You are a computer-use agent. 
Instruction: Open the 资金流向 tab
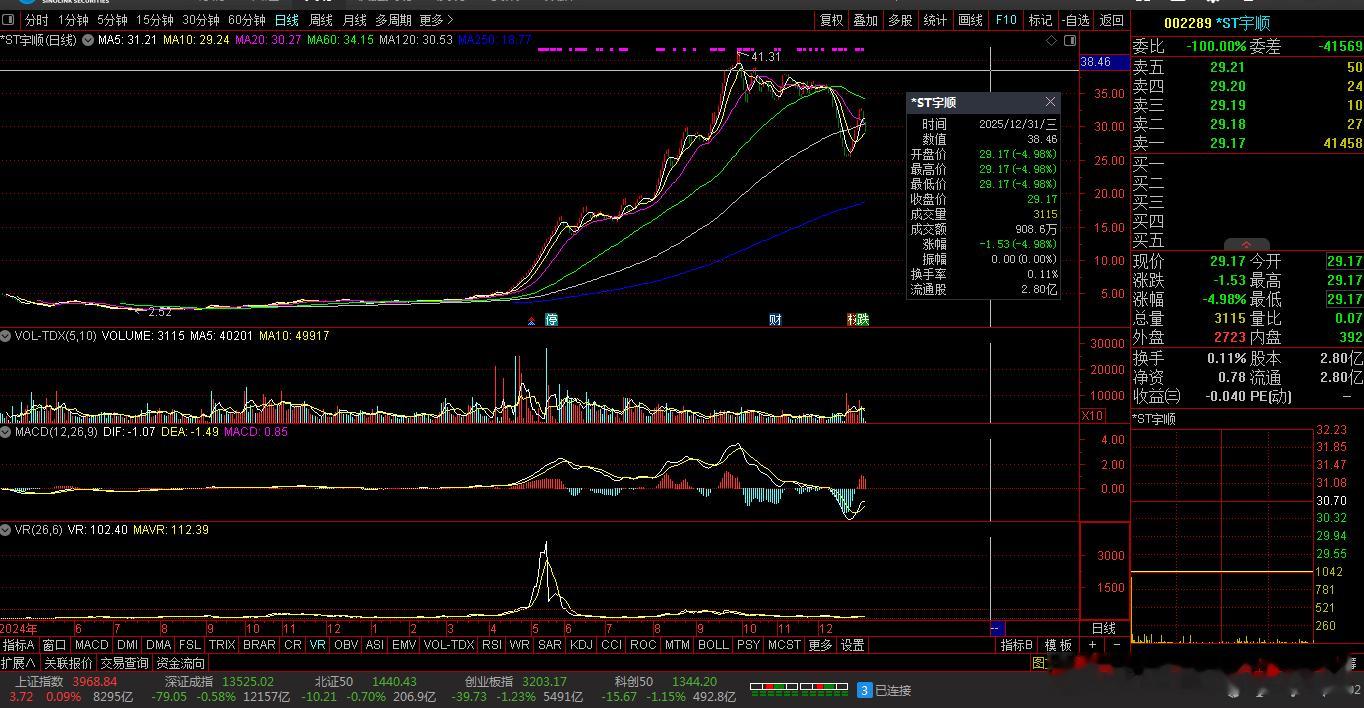[x=181, y=663]
